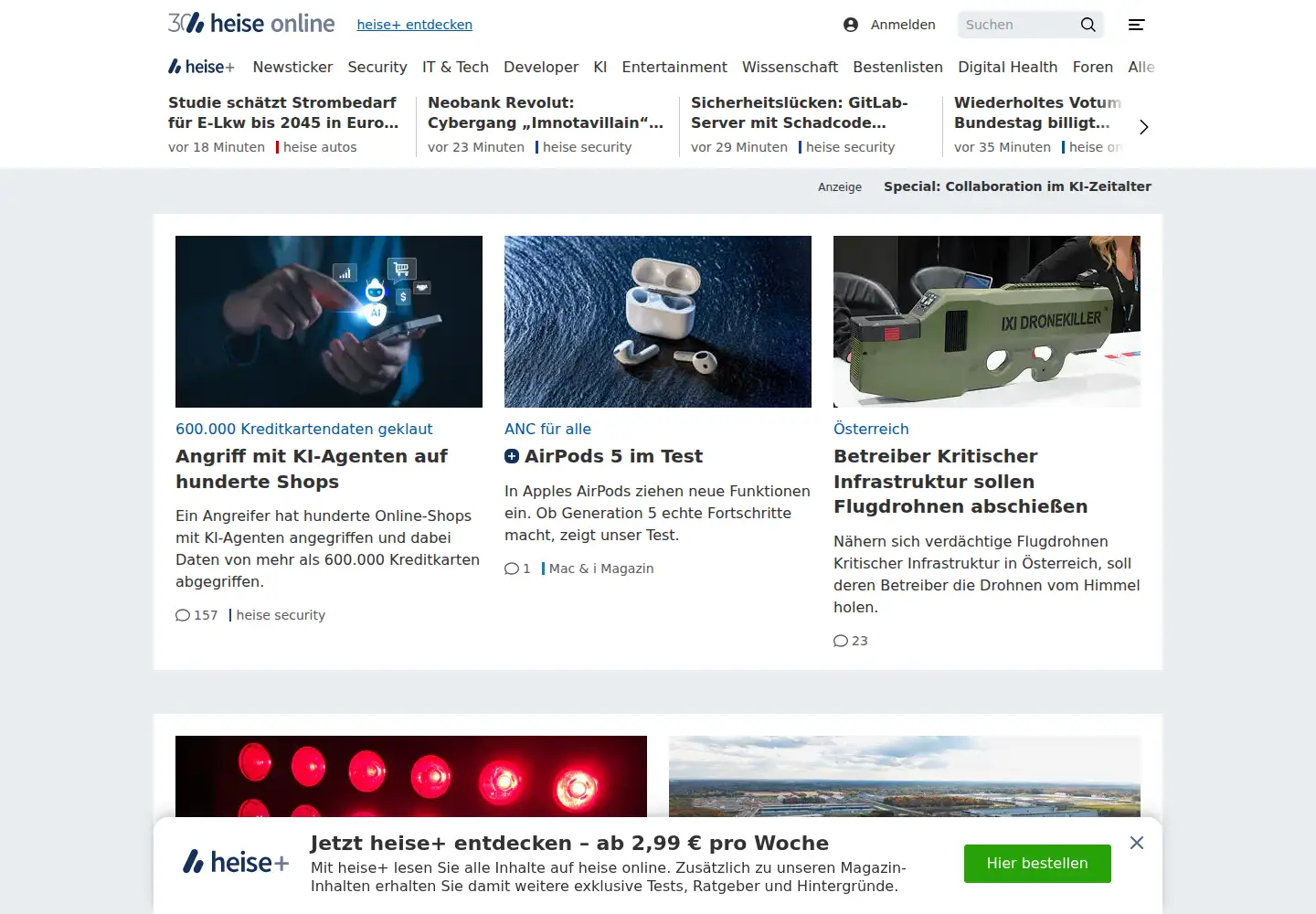1316x914 pixels.
Task: Click the heise+ logo in navigation bar
Action: pos(201,67)
